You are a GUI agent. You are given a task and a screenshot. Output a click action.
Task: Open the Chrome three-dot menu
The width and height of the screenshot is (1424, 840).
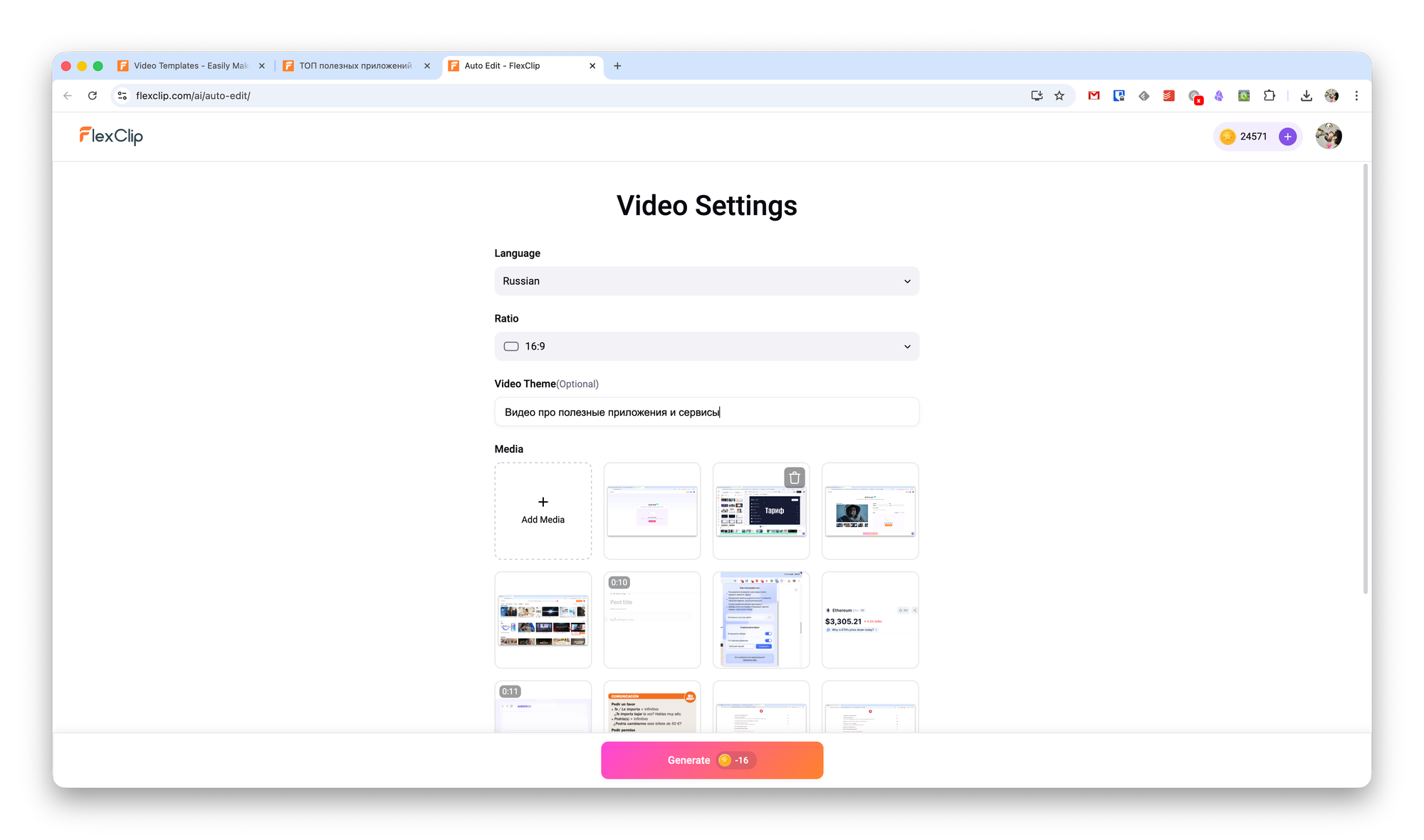(1356, 95)
